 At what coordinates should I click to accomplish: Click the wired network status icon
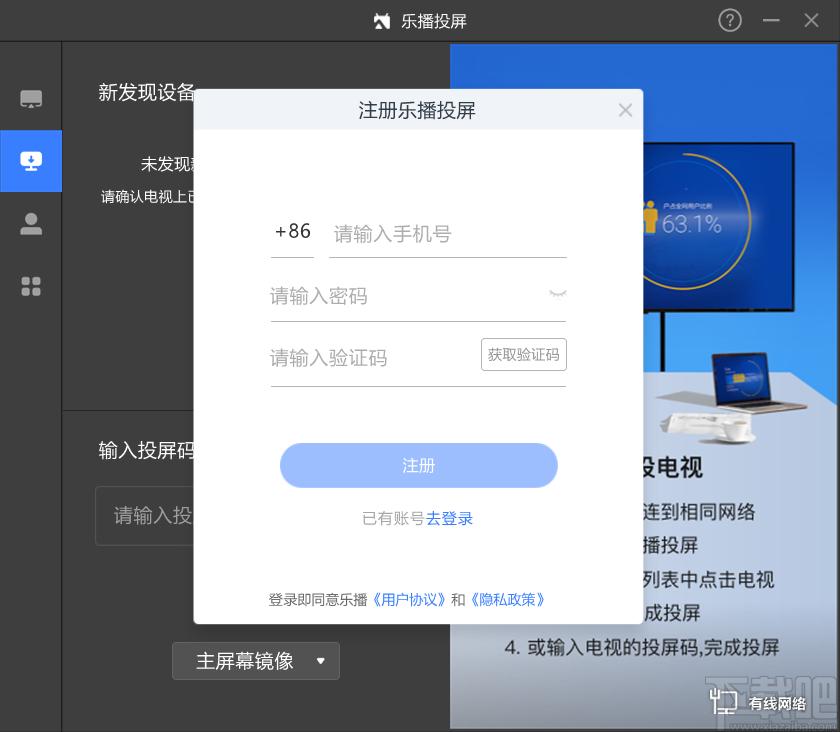723,701
